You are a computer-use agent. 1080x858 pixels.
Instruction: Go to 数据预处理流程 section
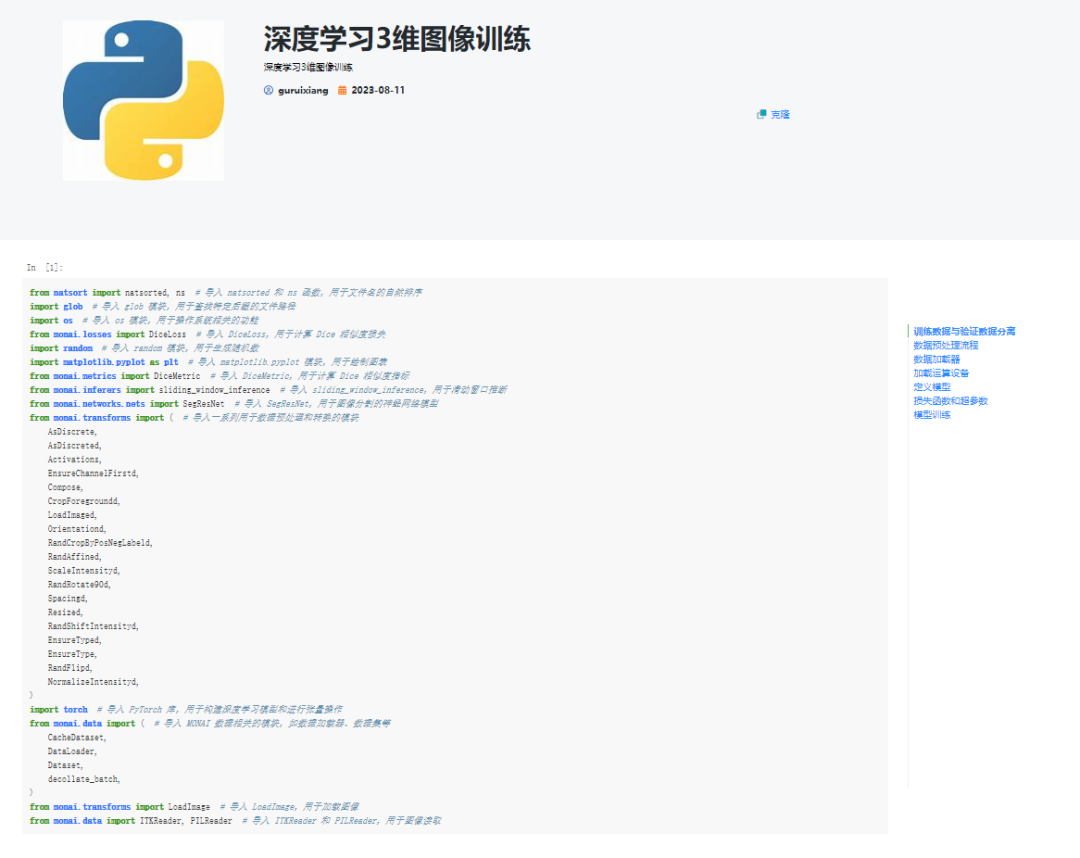point(945,345)
